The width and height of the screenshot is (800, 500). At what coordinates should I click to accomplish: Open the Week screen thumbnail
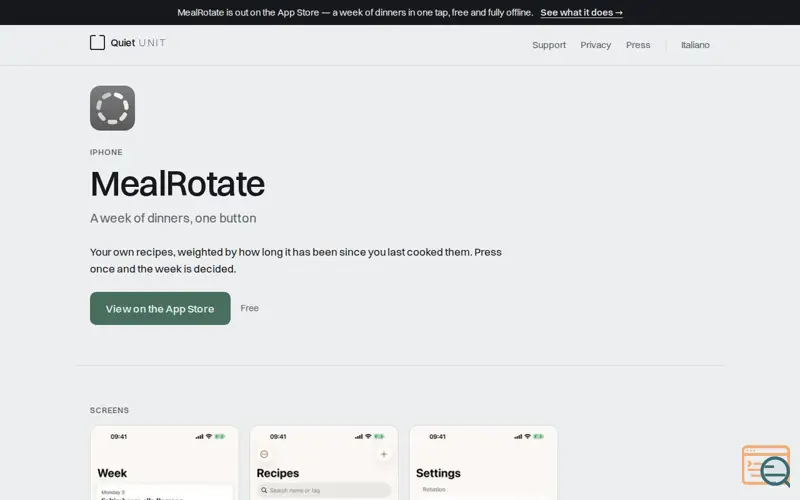tap(164, 463)
